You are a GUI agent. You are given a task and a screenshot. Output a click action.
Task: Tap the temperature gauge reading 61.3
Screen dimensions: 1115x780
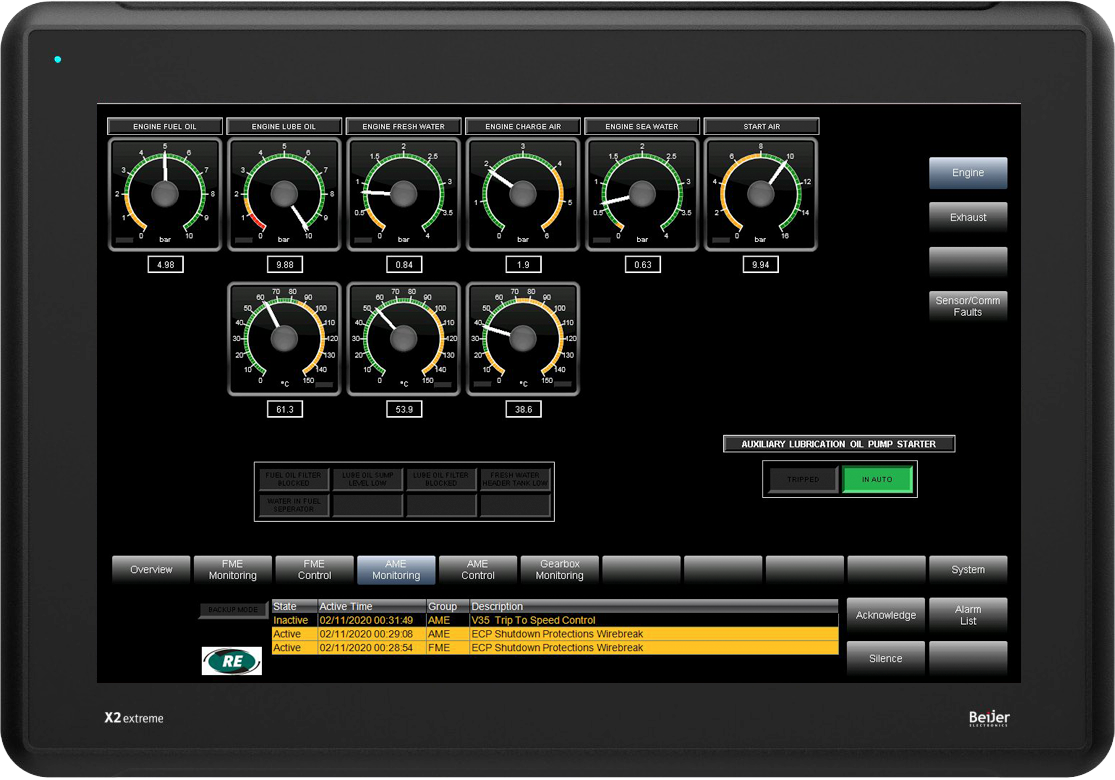click(x=284, y=339)
